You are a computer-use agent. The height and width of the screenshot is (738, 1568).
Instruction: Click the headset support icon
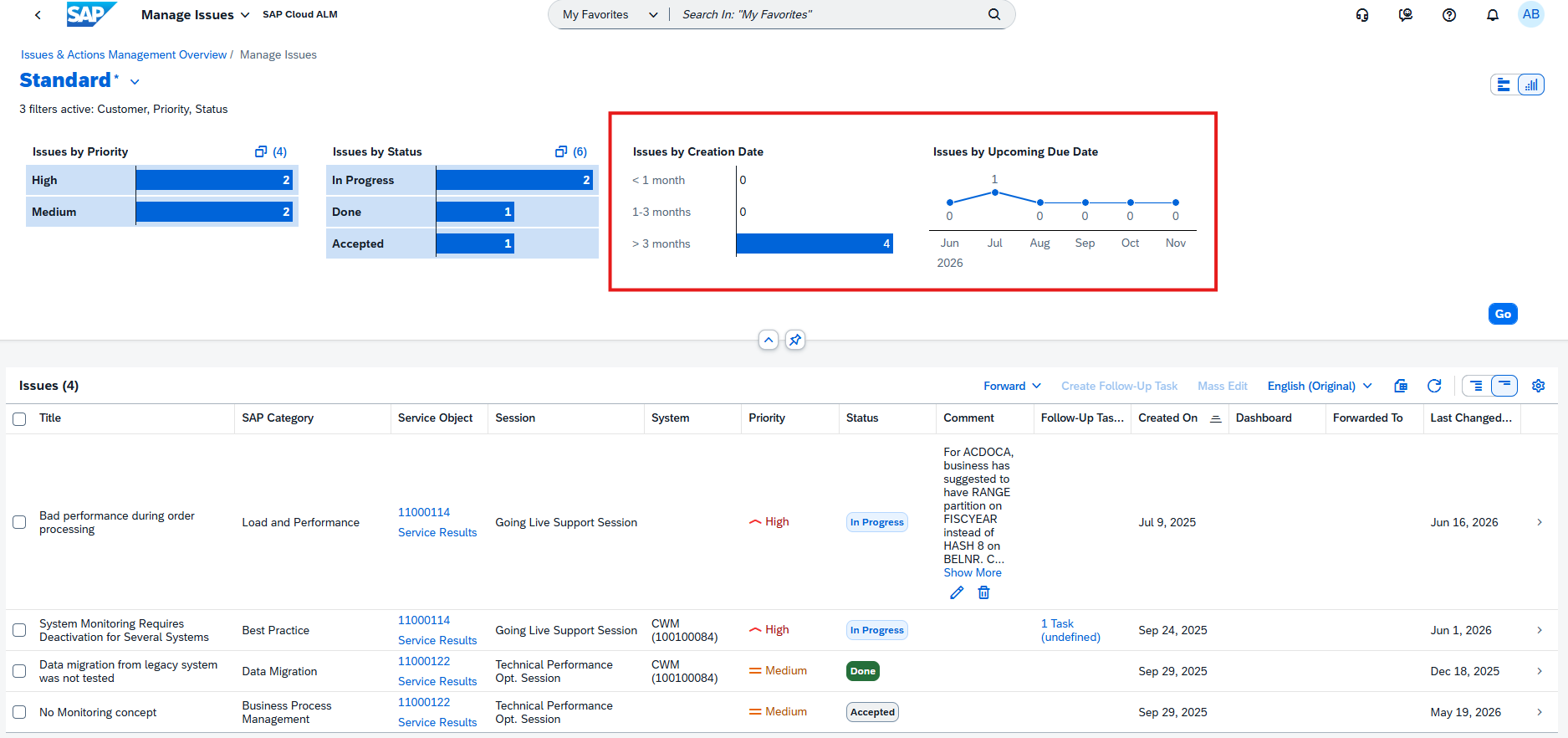click(x=1362, y=14)
